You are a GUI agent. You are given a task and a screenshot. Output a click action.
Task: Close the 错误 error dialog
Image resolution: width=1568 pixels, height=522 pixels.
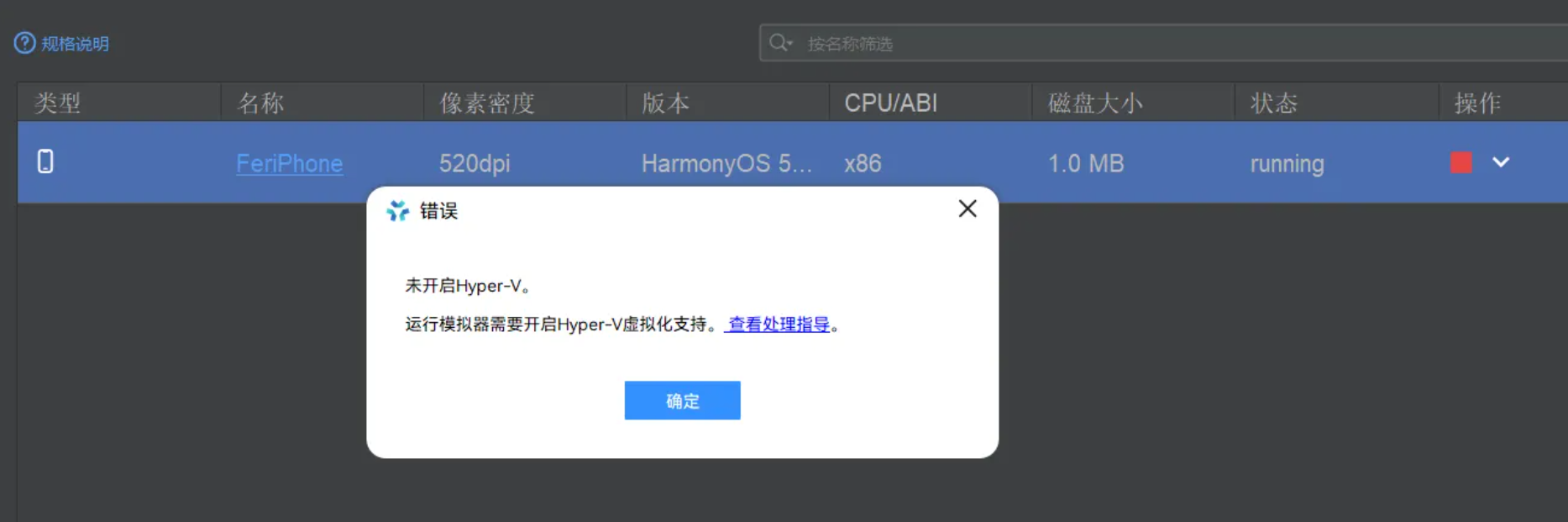968,208
